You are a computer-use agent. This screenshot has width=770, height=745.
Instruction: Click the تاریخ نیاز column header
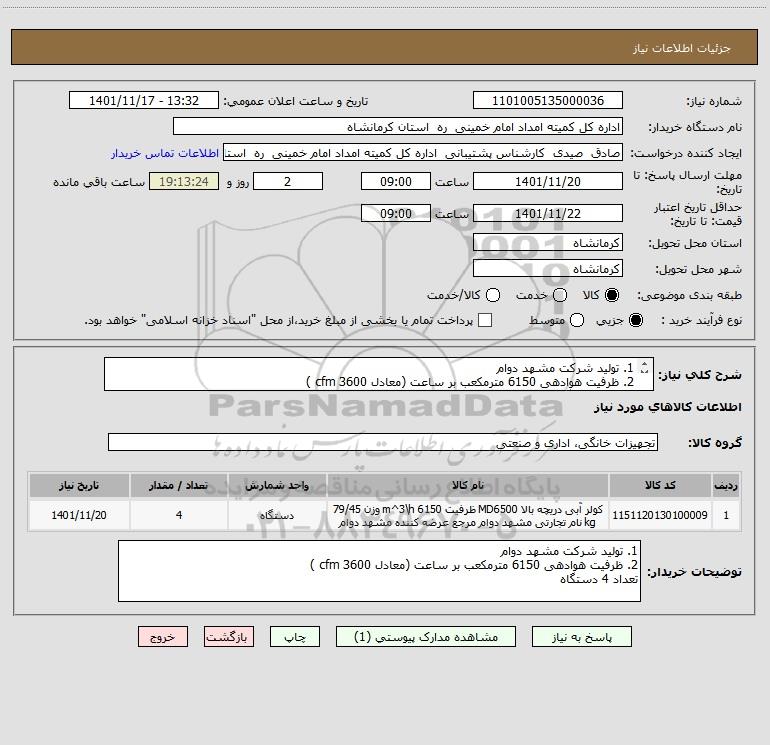(x=79, y=485)
